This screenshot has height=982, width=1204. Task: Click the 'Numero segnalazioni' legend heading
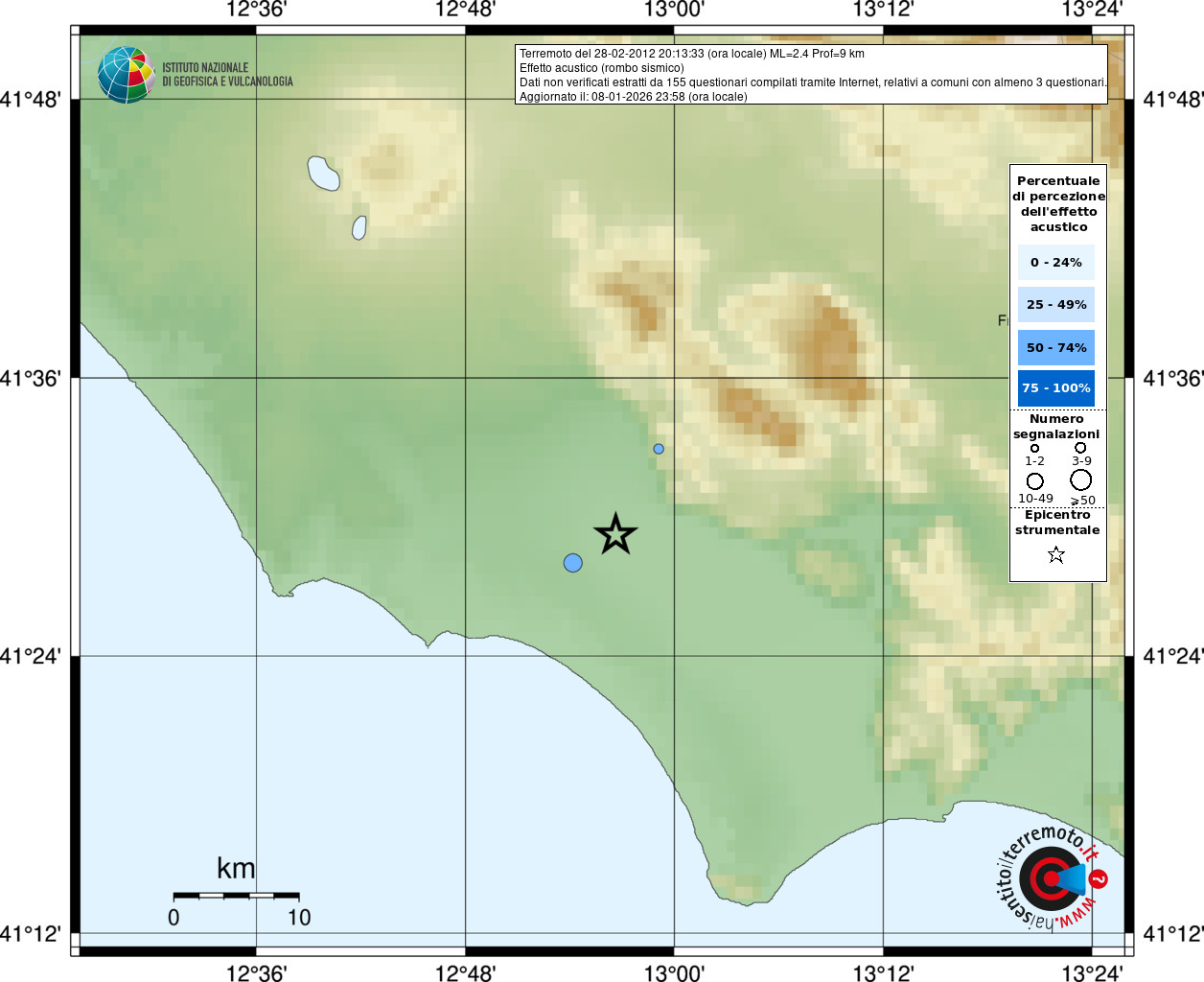pyautogui.click(x=1056, y=427)
